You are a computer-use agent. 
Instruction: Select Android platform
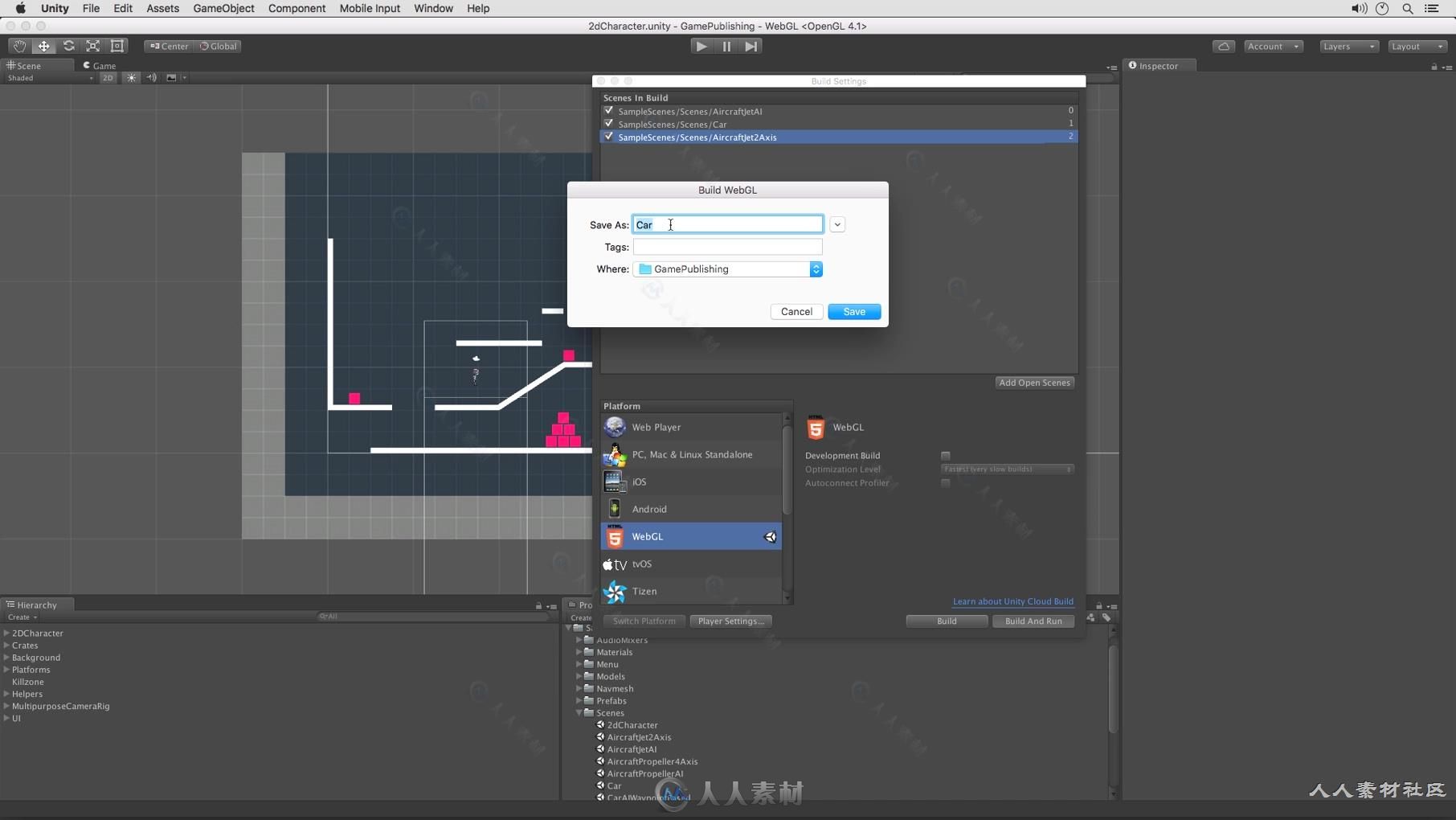691,509
